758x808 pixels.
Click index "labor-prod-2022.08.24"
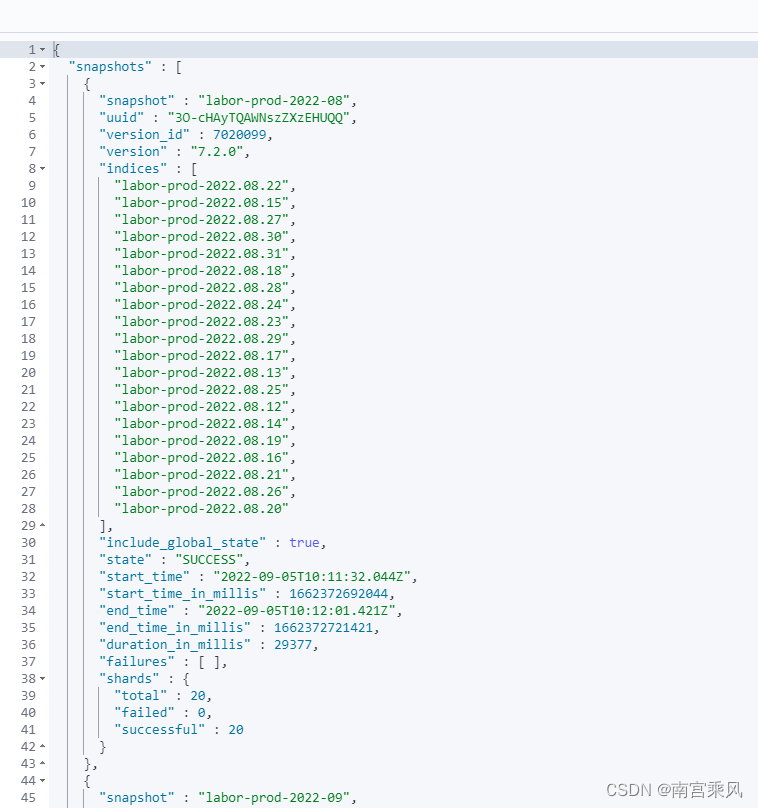point(202,305)
